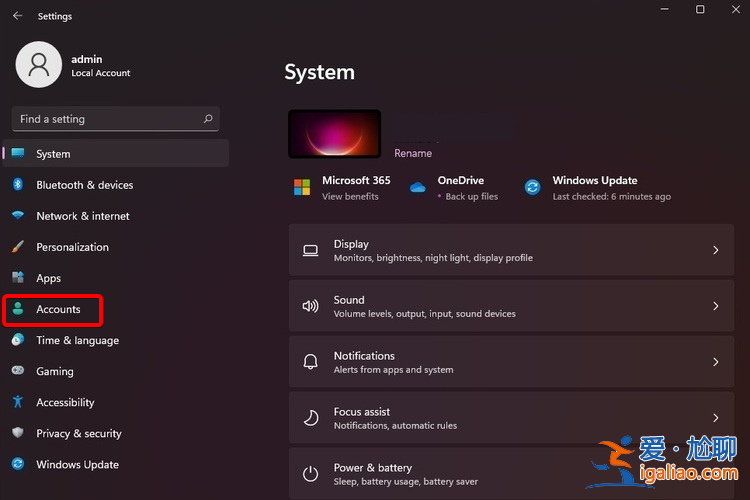The height and width of the screenshot is (500, 750).
Task: Click the Privacy shield icon
Action: point(18,433)
